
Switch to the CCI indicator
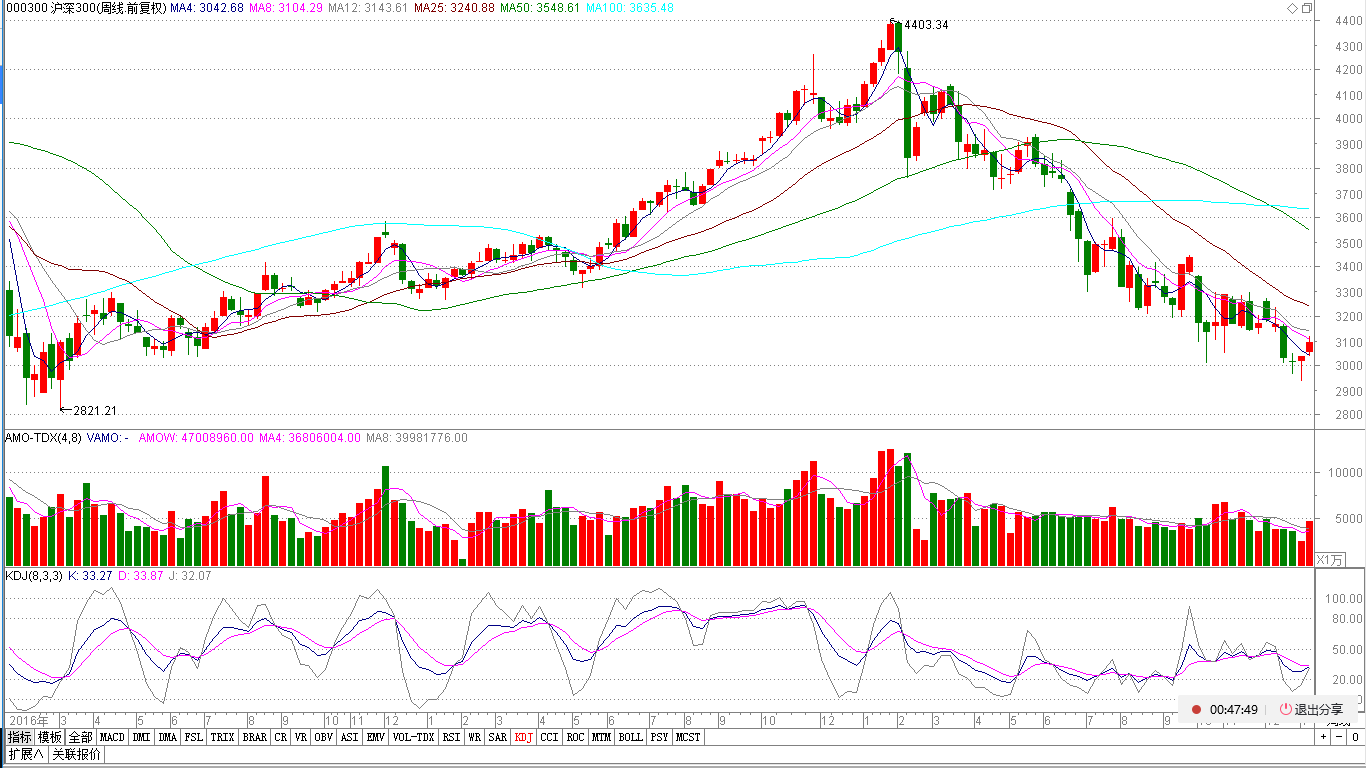coord(550,737)
